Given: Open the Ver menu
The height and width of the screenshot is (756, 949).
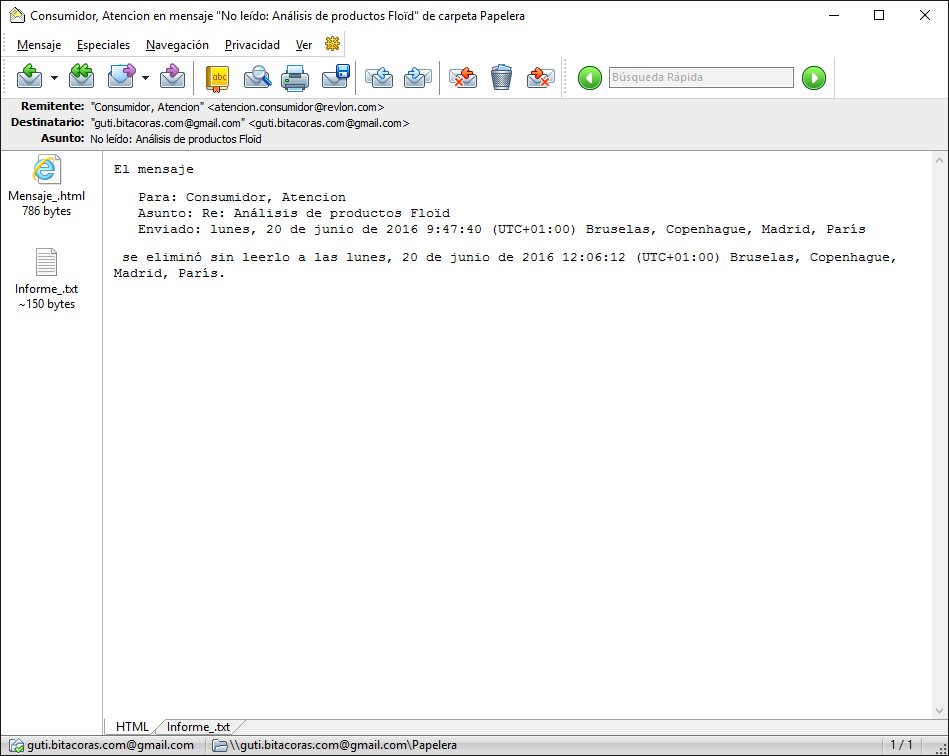Looking at the screenshot, I should 304,45.
